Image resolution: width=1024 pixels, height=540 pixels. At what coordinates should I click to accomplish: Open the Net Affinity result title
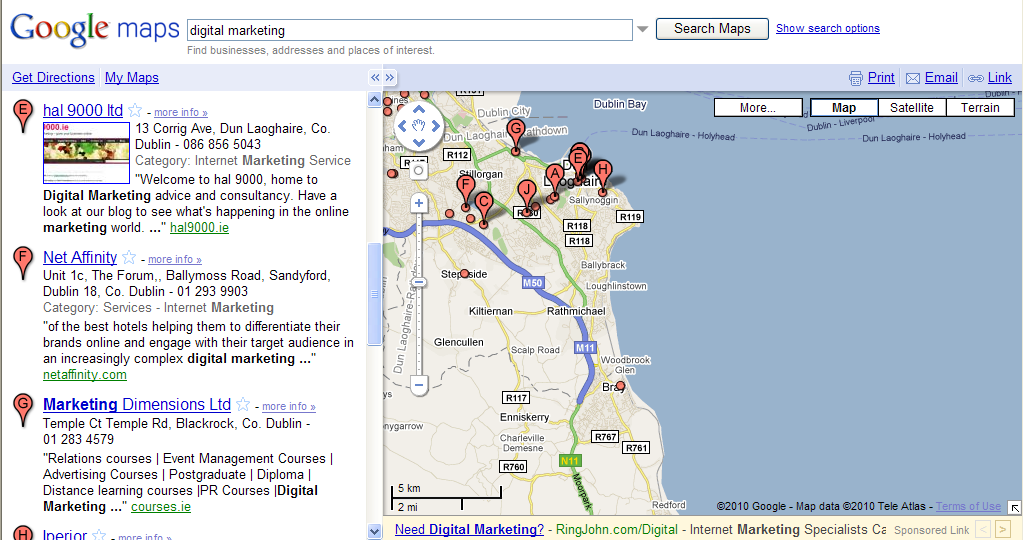click(80, 257)
